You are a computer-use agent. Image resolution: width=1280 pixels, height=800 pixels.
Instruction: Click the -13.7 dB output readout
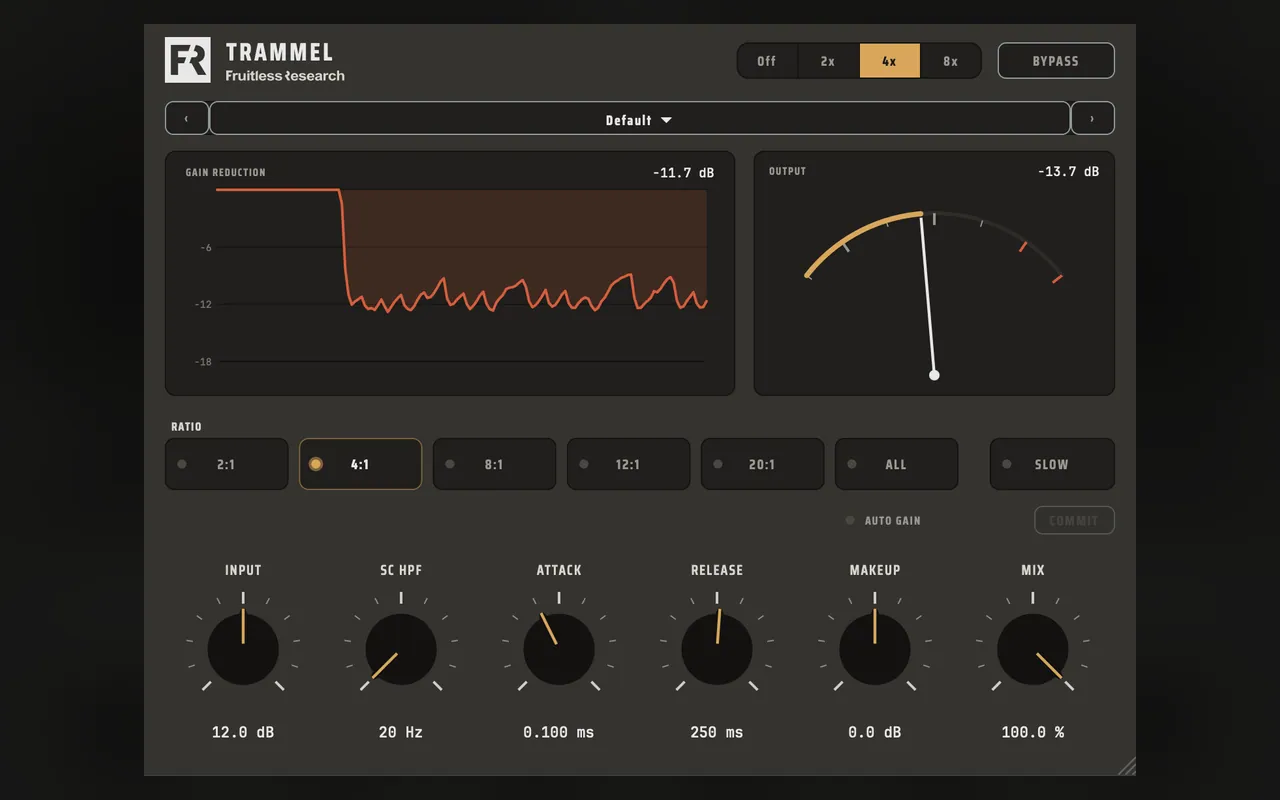1069,171
